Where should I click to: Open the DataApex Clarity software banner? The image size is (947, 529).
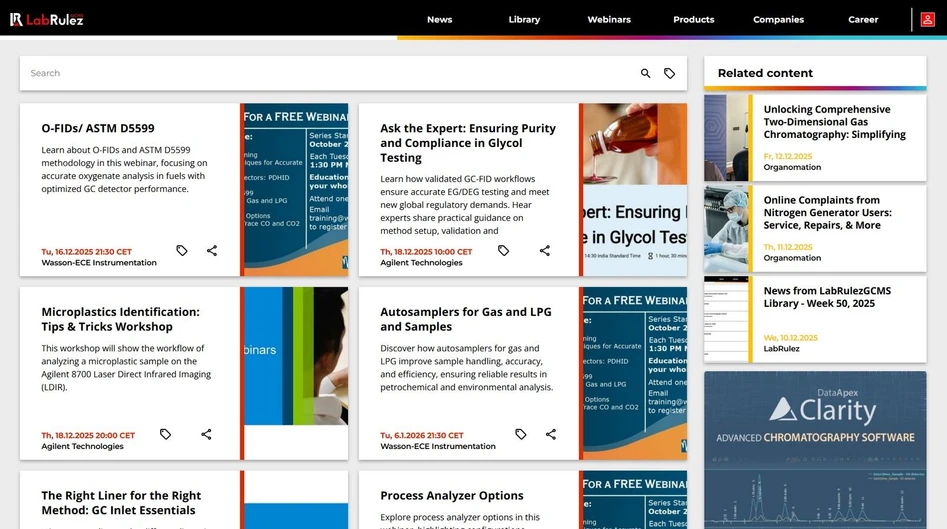click(815, 450)
